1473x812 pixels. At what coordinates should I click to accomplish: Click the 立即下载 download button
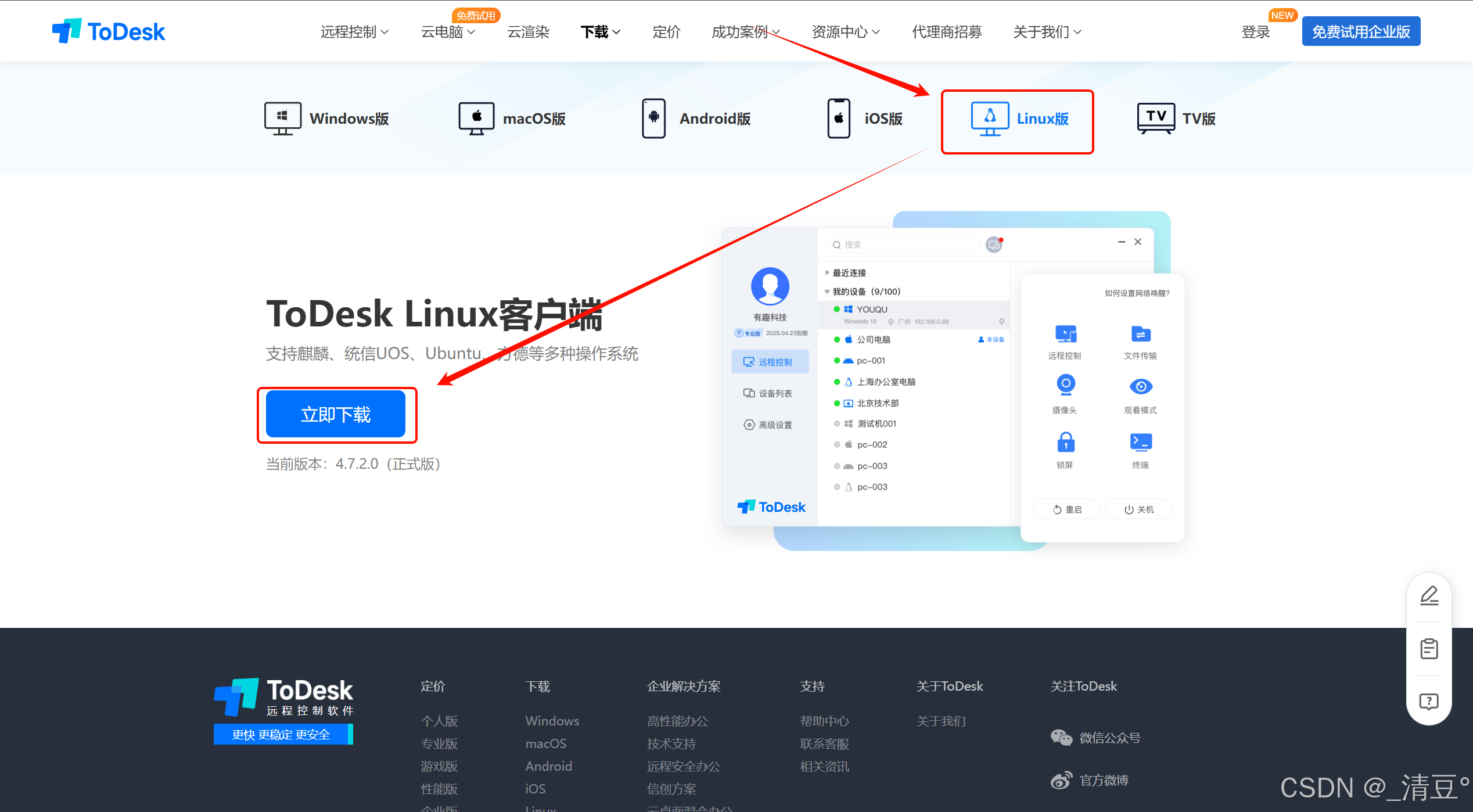pos(336,414)
